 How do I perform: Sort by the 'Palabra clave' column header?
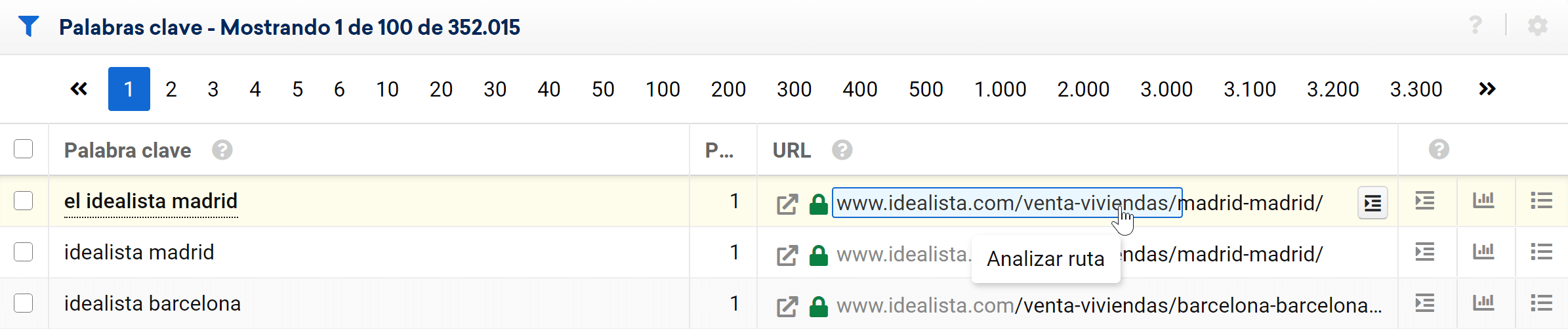pyautogui.click(x=128, y=150)
